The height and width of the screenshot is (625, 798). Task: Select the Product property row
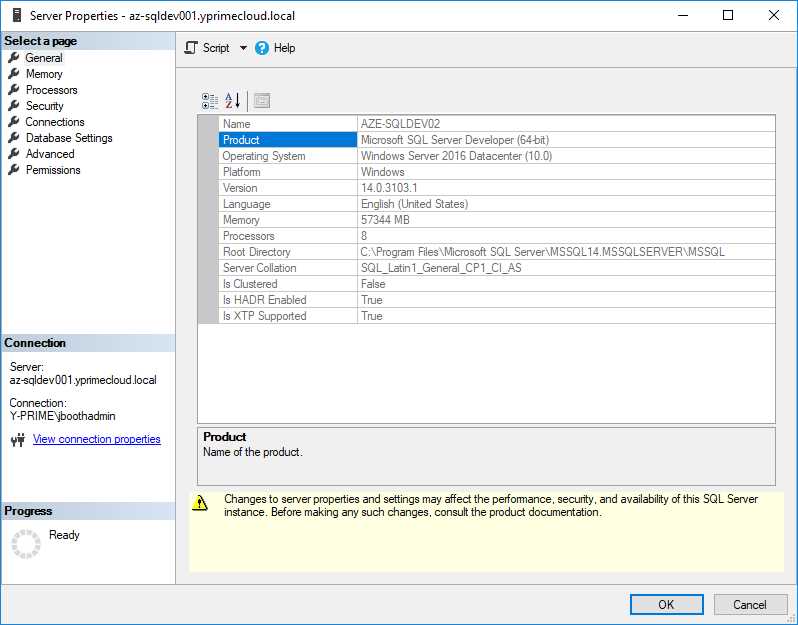coord(497,140)
